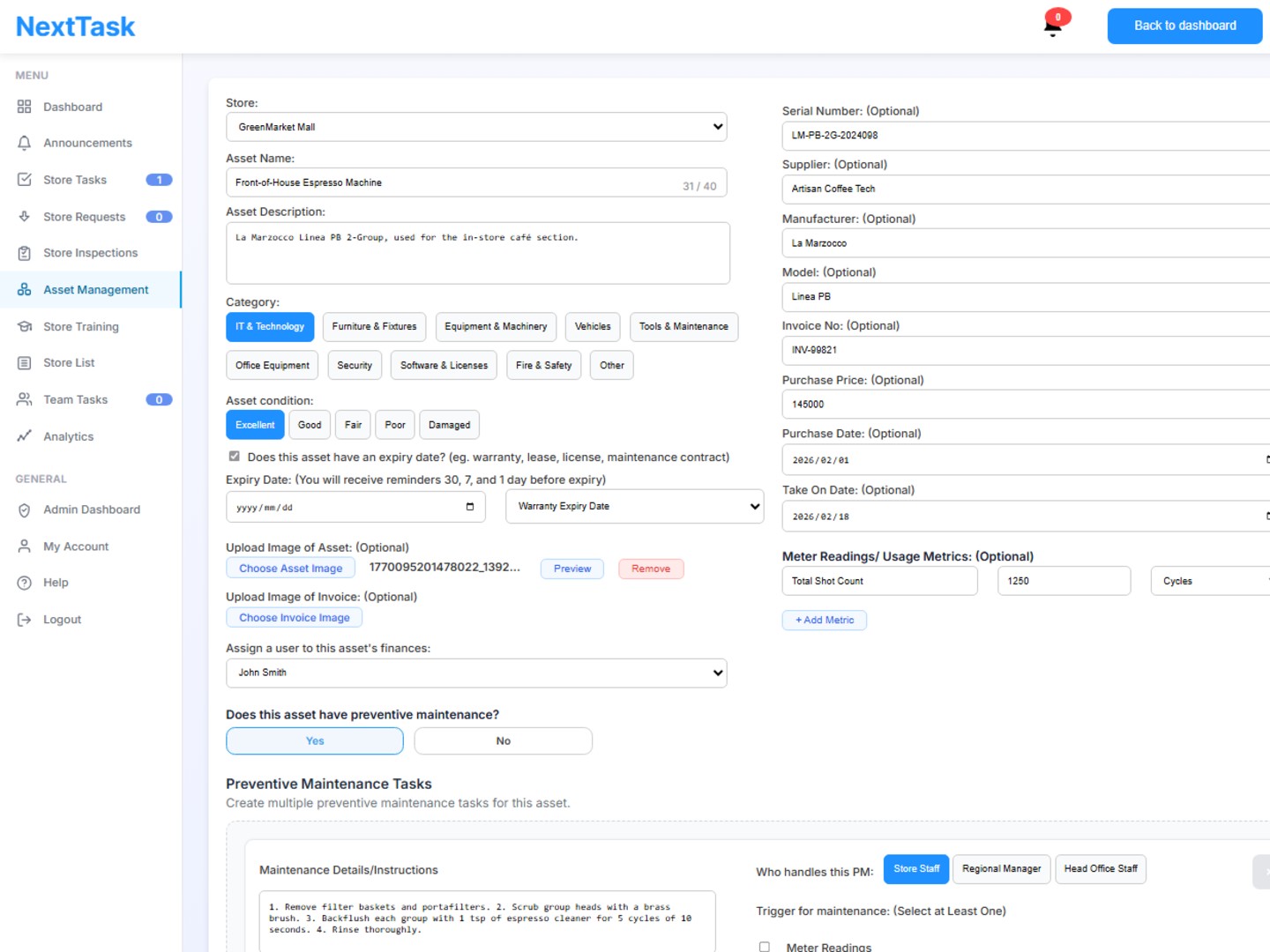Select Yes for preventive maintenance
Screen dimensions: 1270x952
315,741
